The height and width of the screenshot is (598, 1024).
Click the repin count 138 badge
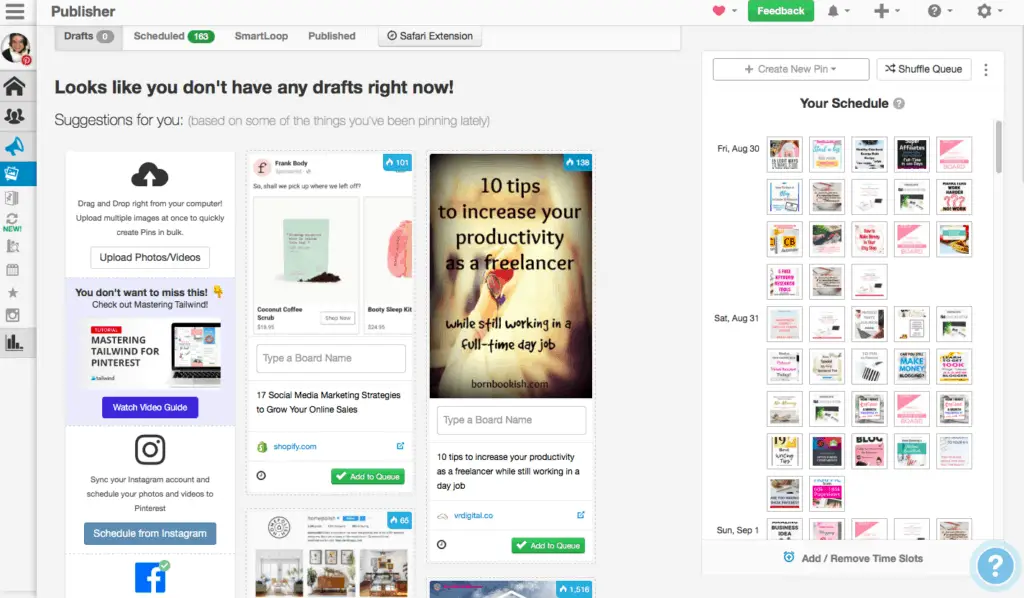click(577, 163)
